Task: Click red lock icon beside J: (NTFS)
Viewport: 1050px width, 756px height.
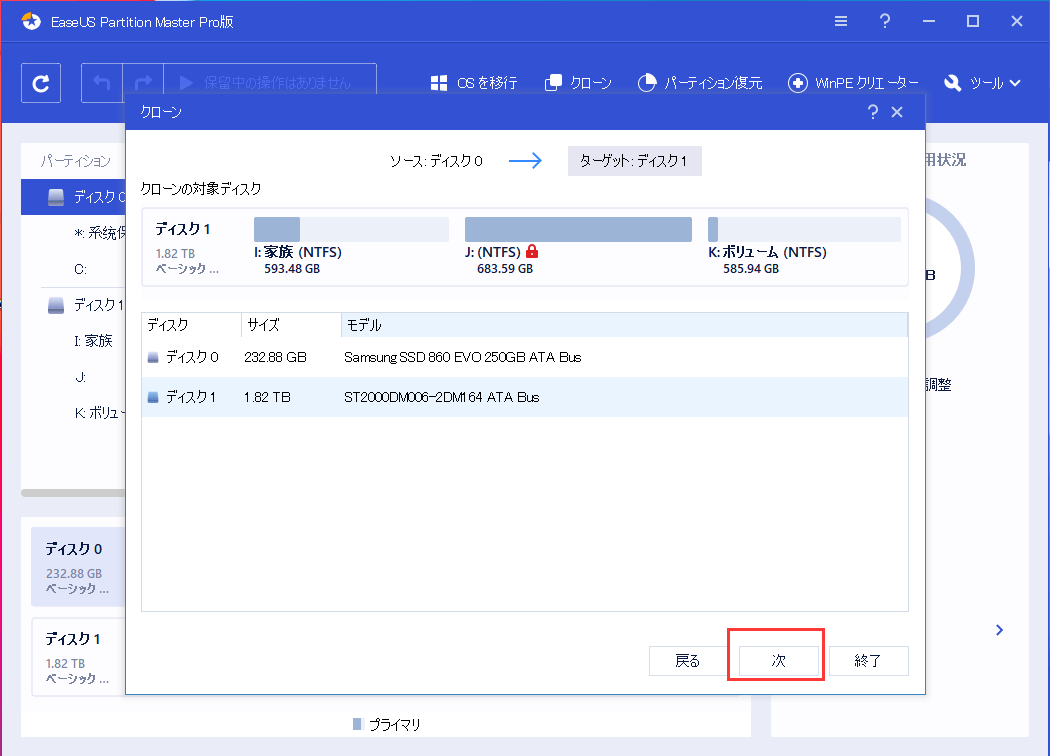Action: click(532, 252)
